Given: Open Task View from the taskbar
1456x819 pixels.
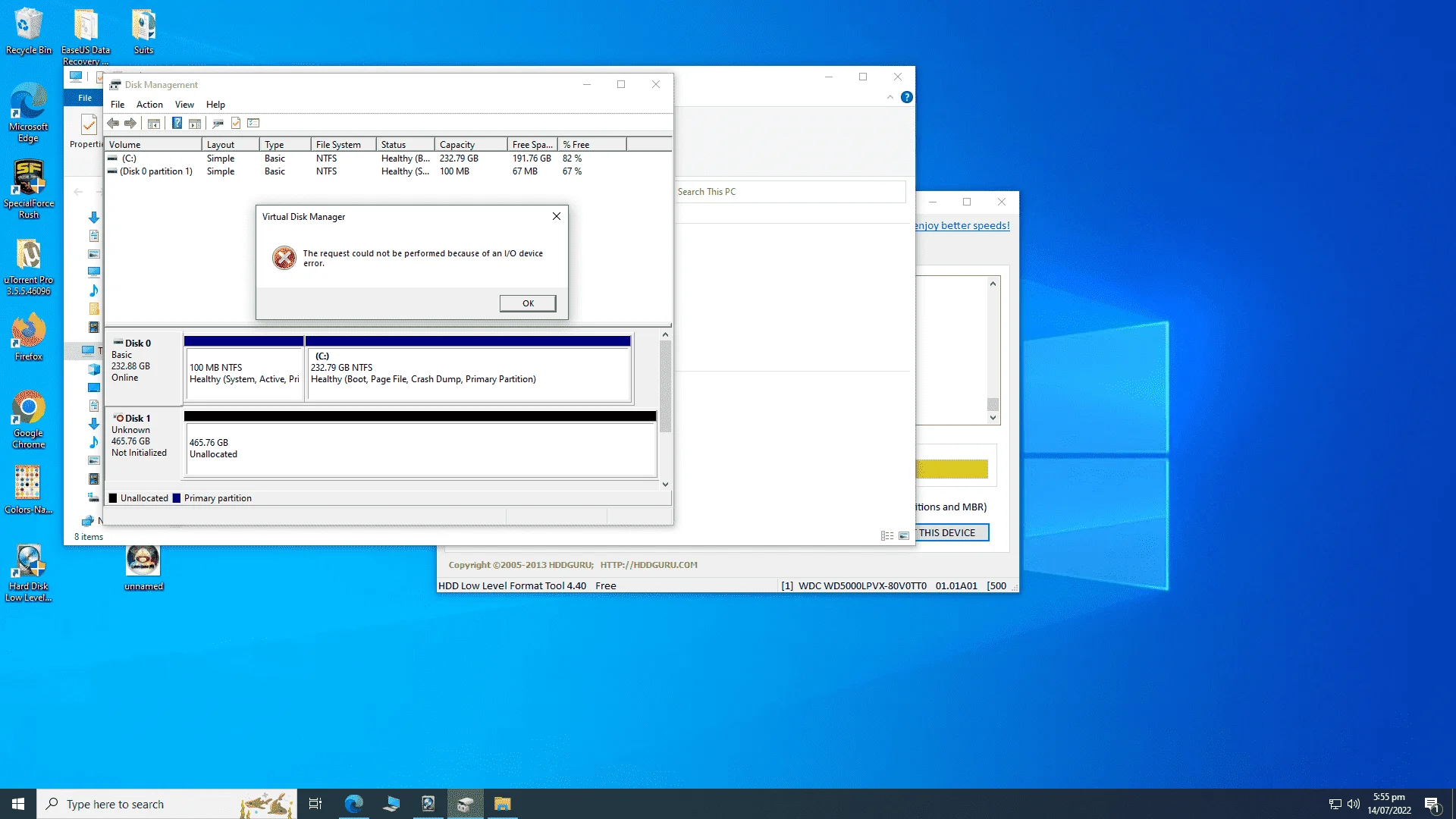Looking at the screenshot, I should [315, 804].
